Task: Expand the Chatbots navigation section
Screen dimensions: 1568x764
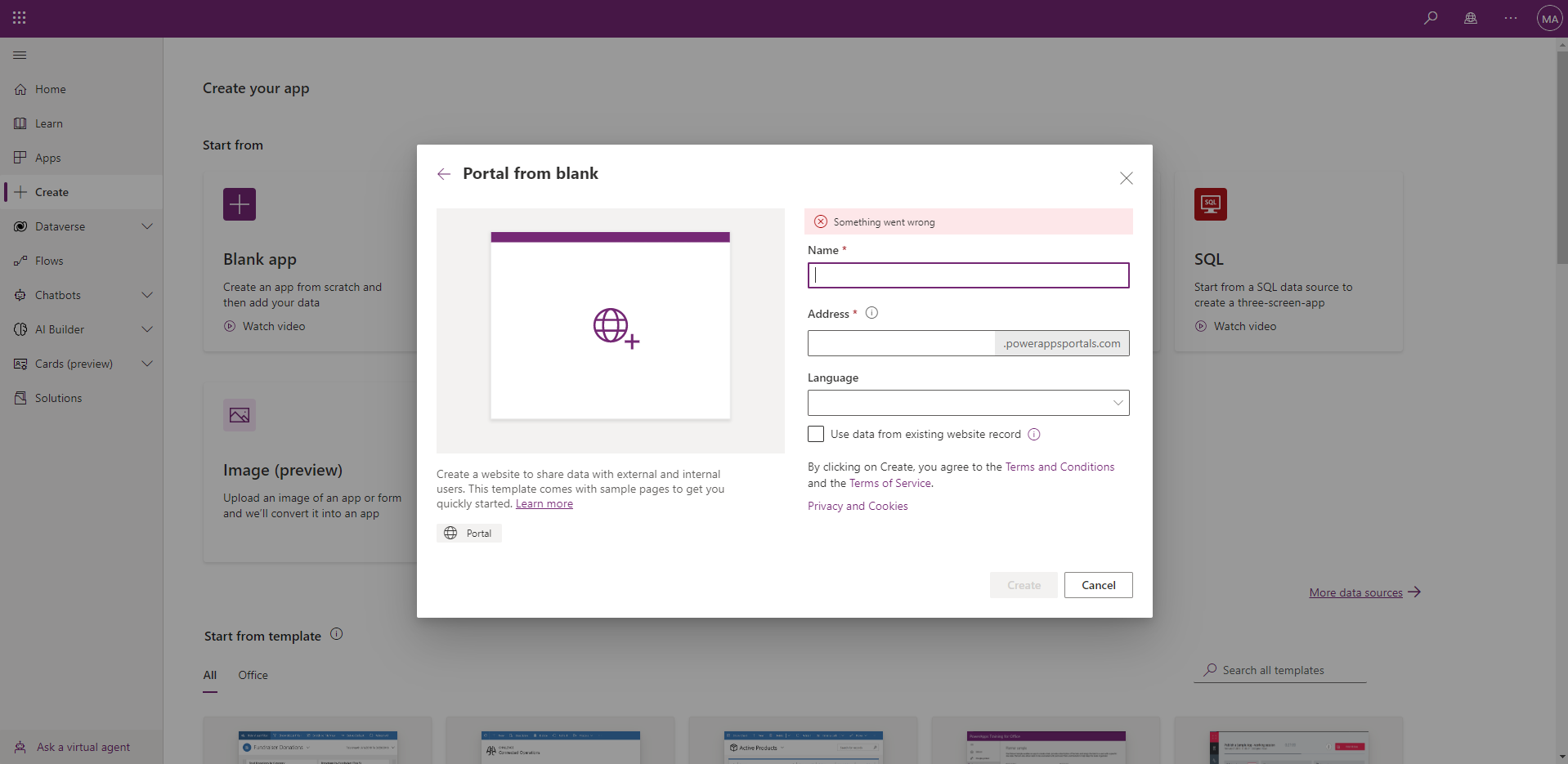Action: (x=147, y=295)
